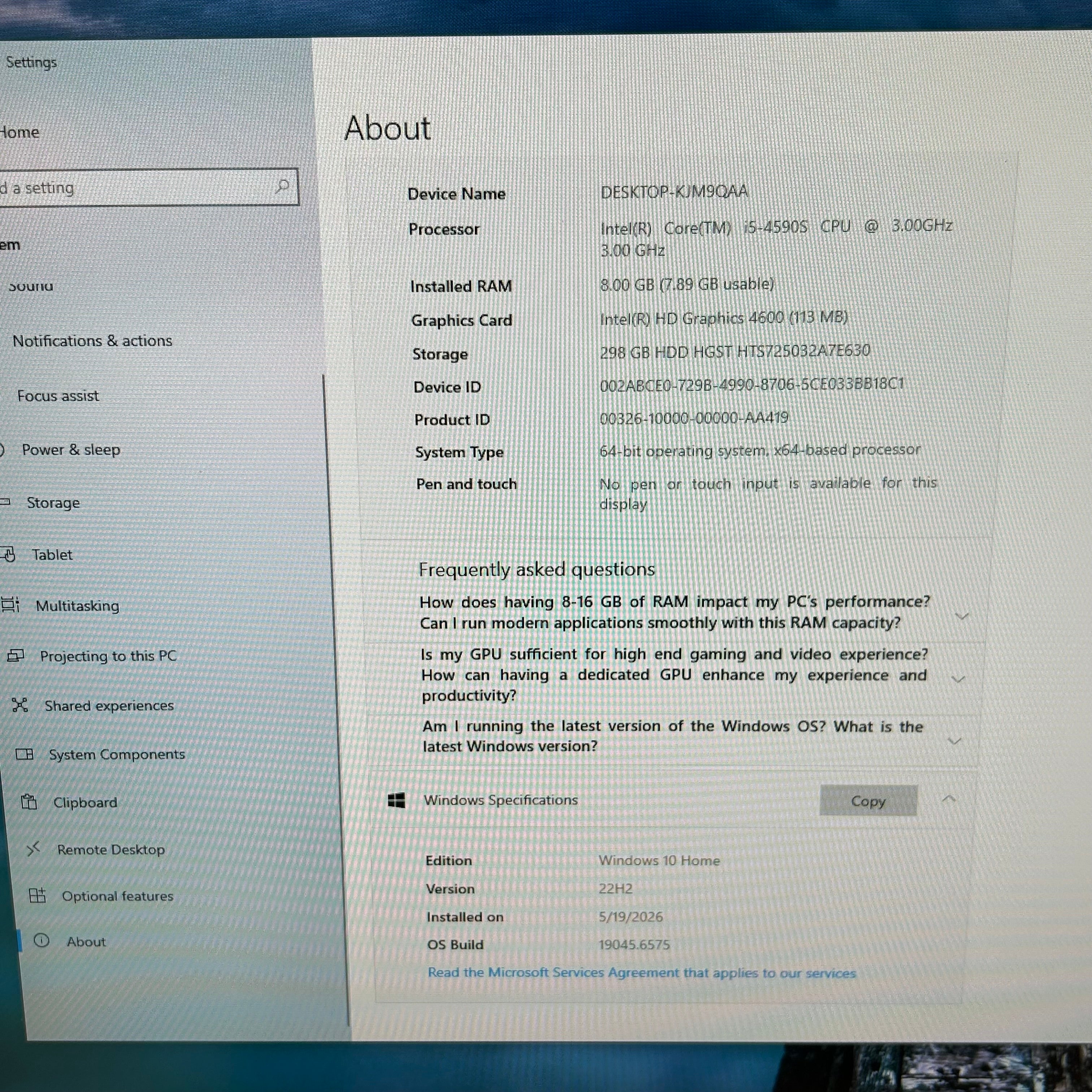
Task: Select the Remote Desktop icon
Action: coord(33,848)
